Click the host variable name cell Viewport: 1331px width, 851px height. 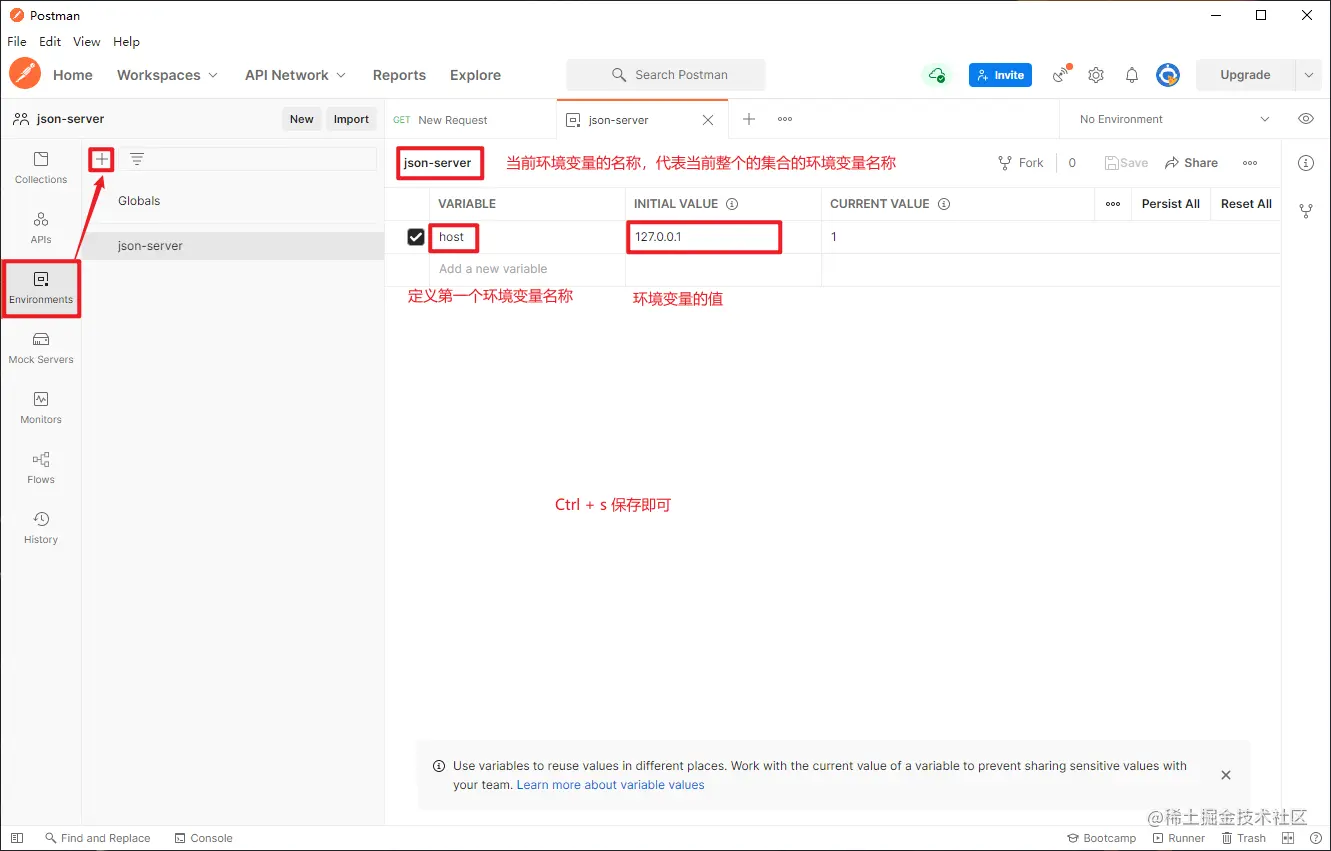tap(527, 237)
